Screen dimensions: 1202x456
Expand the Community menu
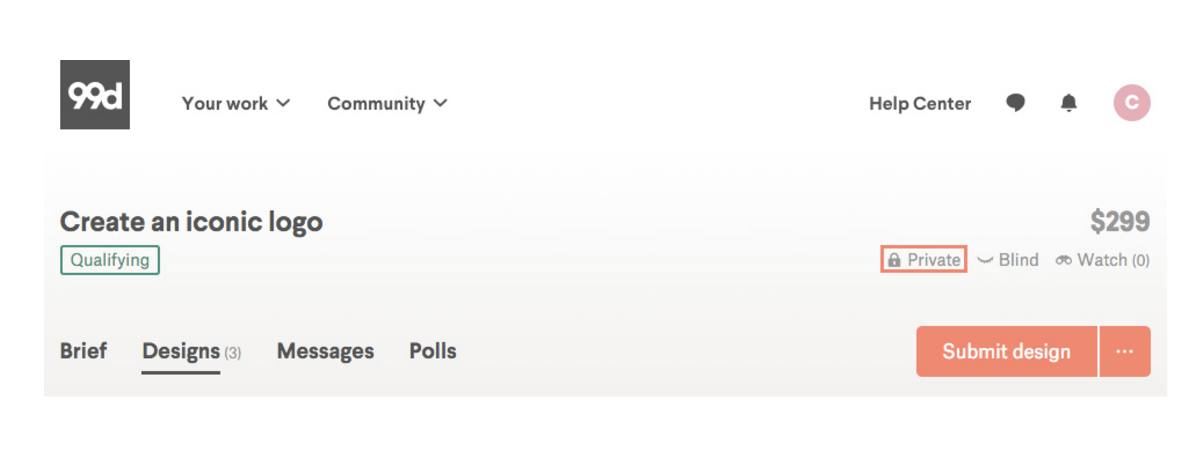[x=386, y=103]
